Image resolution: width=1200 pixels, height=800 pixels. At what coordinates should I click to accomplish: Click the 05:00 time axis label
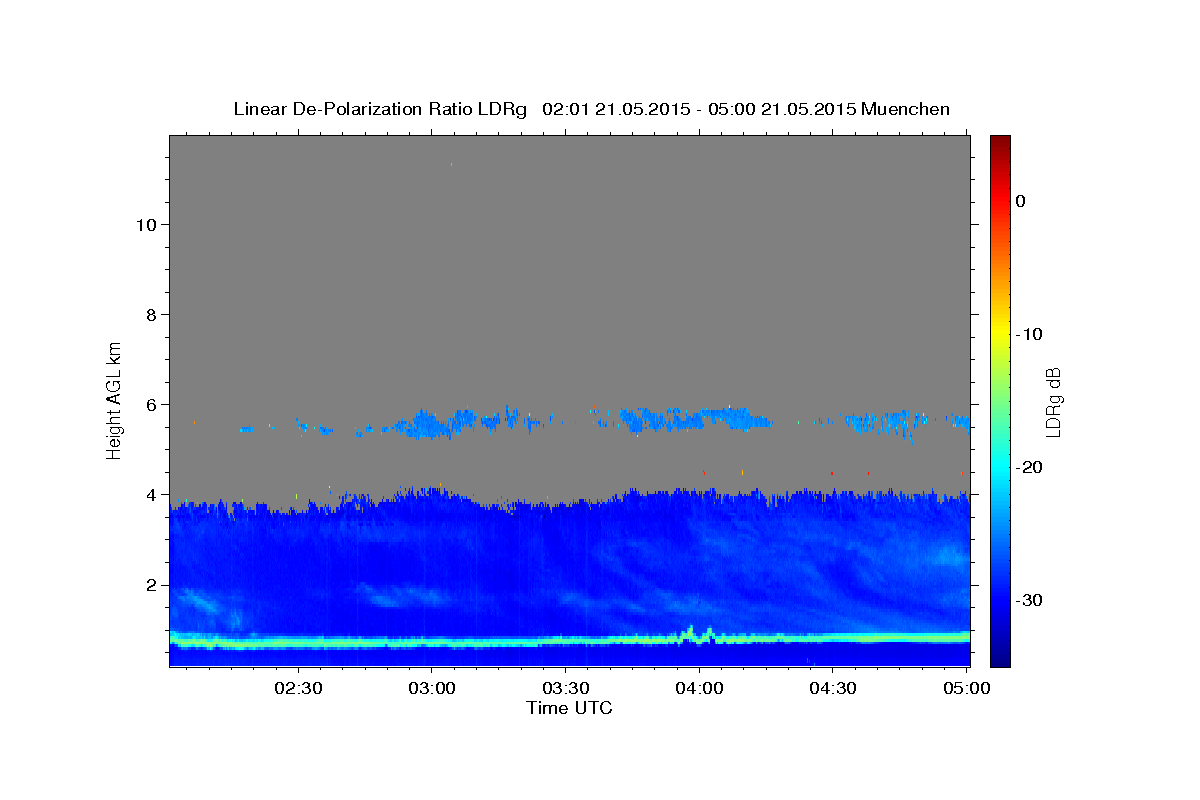[x=967, y=688]
